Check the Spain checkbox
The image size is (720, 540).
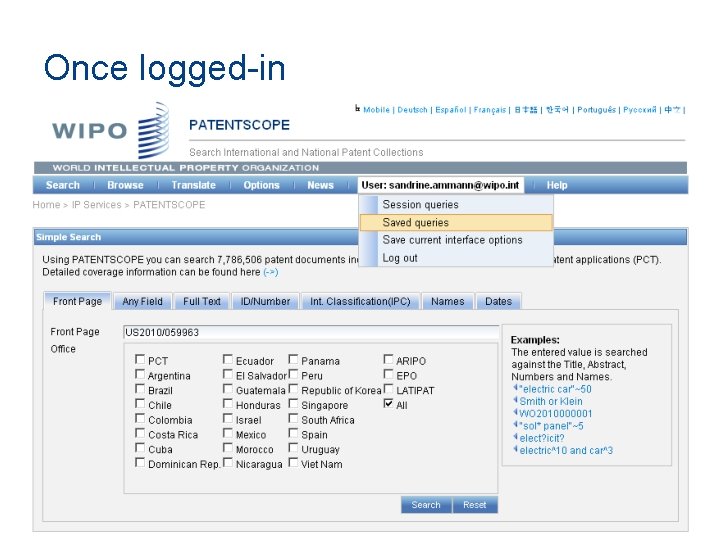pos(293,433)
